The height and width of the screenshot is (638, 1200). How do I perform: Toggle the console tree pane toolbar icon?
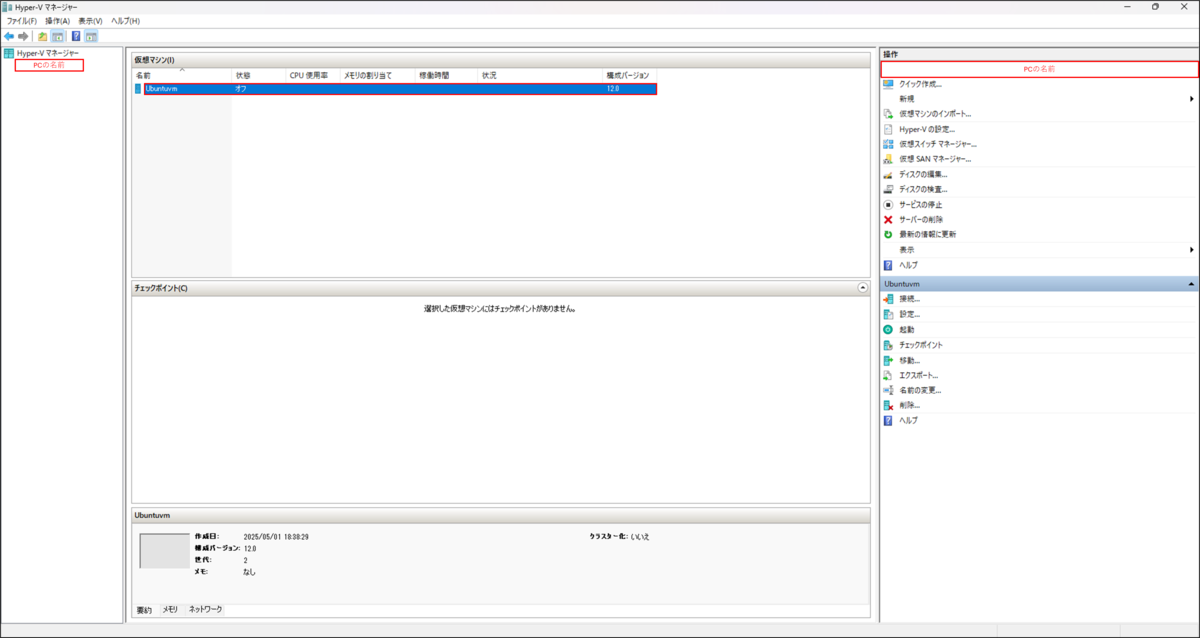[58, 36]
